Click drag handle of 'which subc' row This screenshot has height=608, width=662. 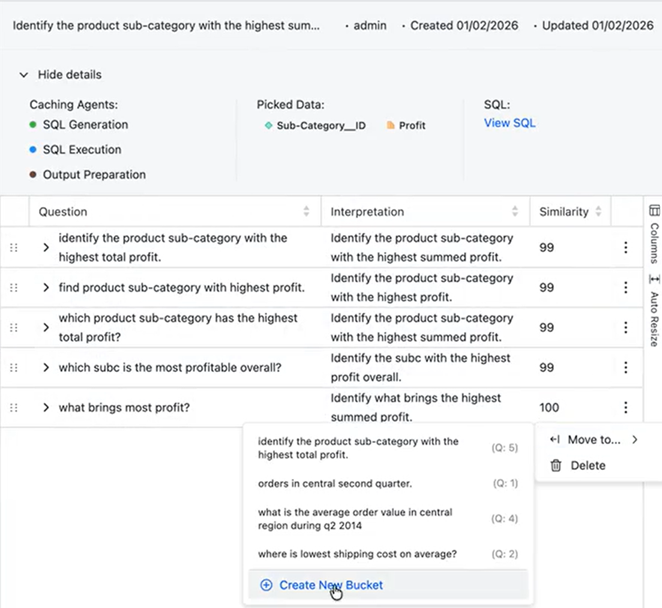click(x=13, y=368)
